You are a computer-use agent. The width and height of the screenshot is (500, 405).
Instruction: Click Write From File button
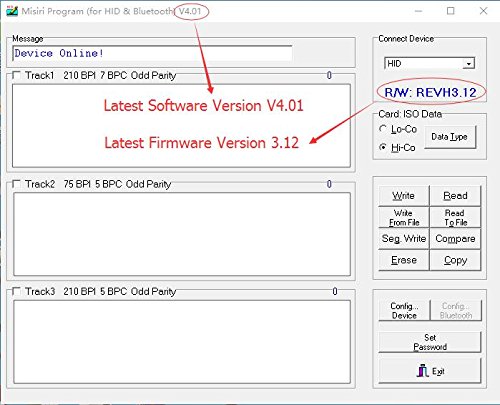[x=404, y=217]
